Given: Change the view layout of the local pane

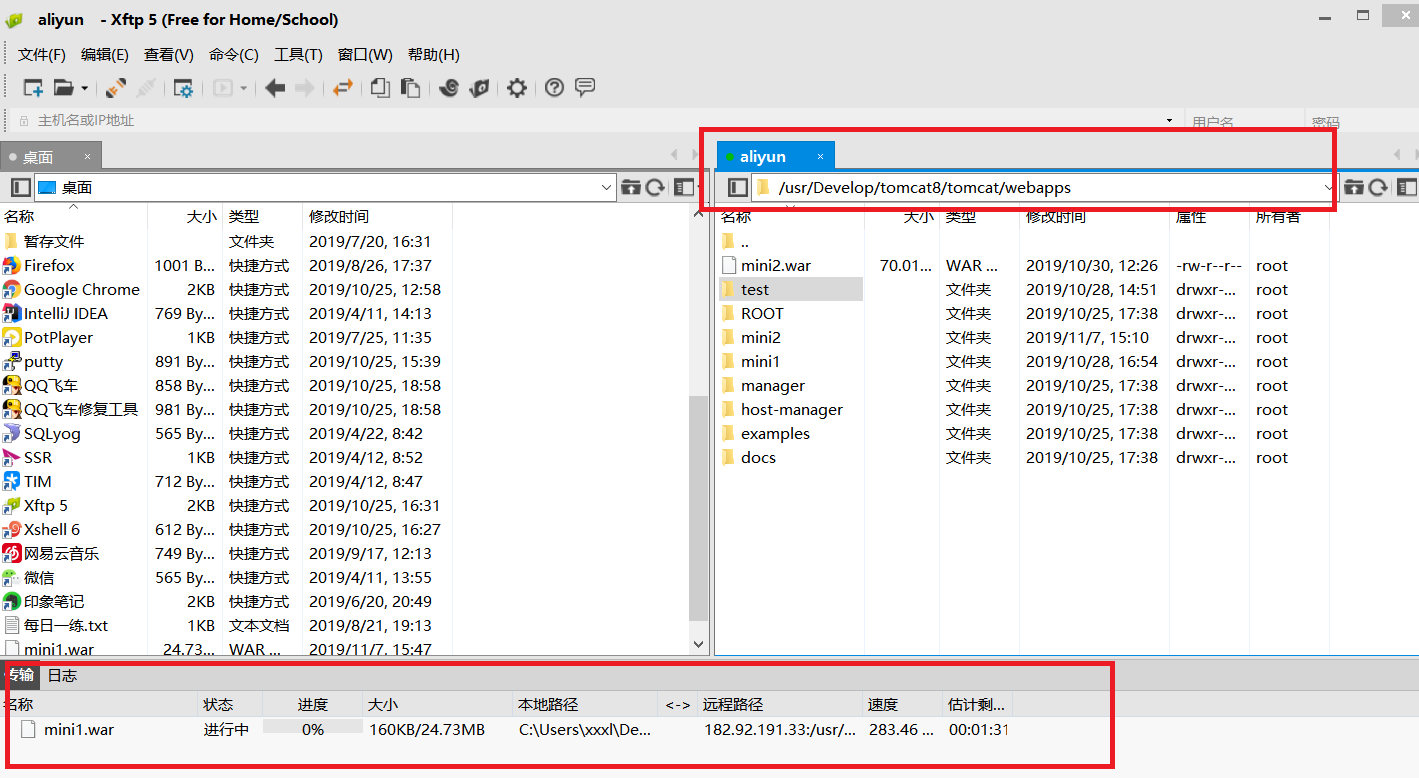Looking at the screenshot, I should tap(684, 187).
